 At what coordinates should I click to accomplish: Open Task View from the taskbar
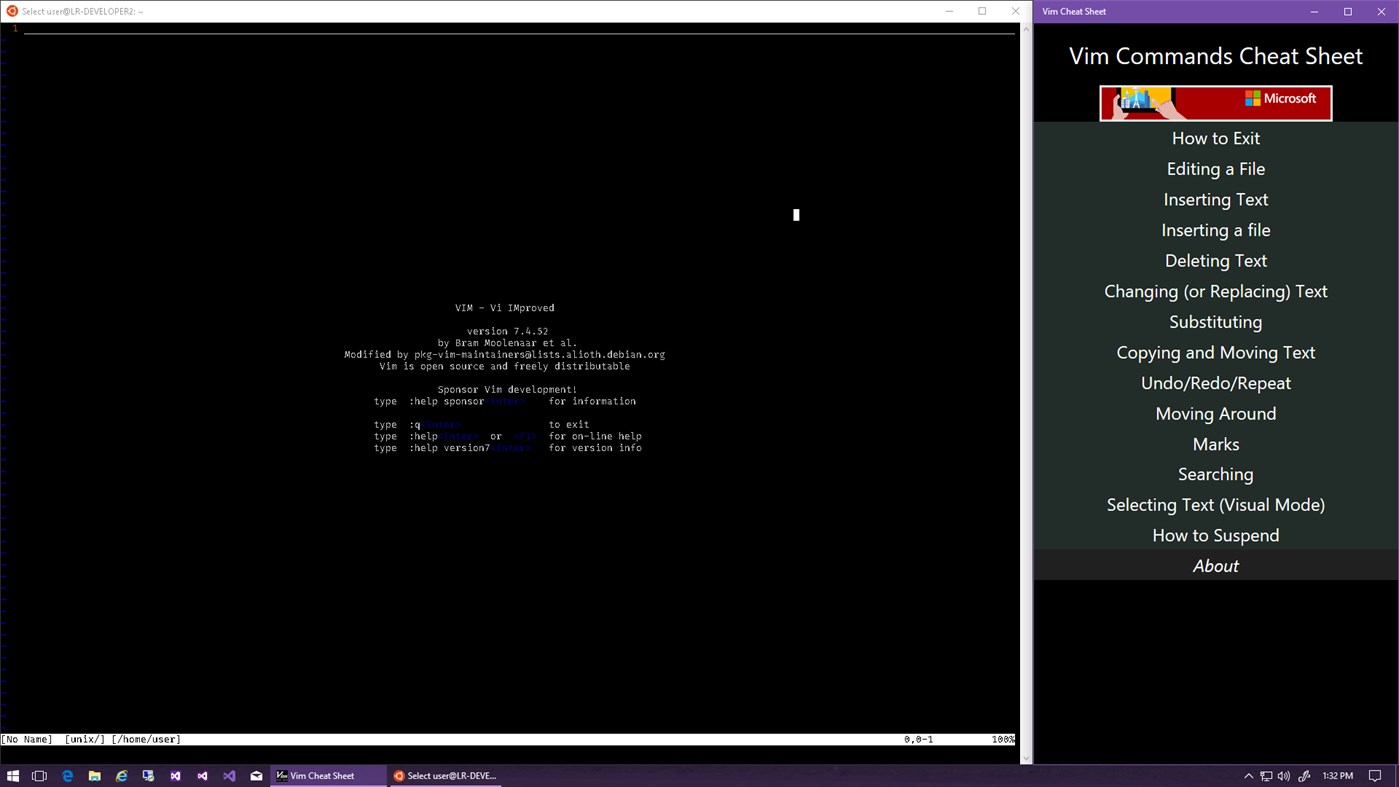(x=39, y=775)
